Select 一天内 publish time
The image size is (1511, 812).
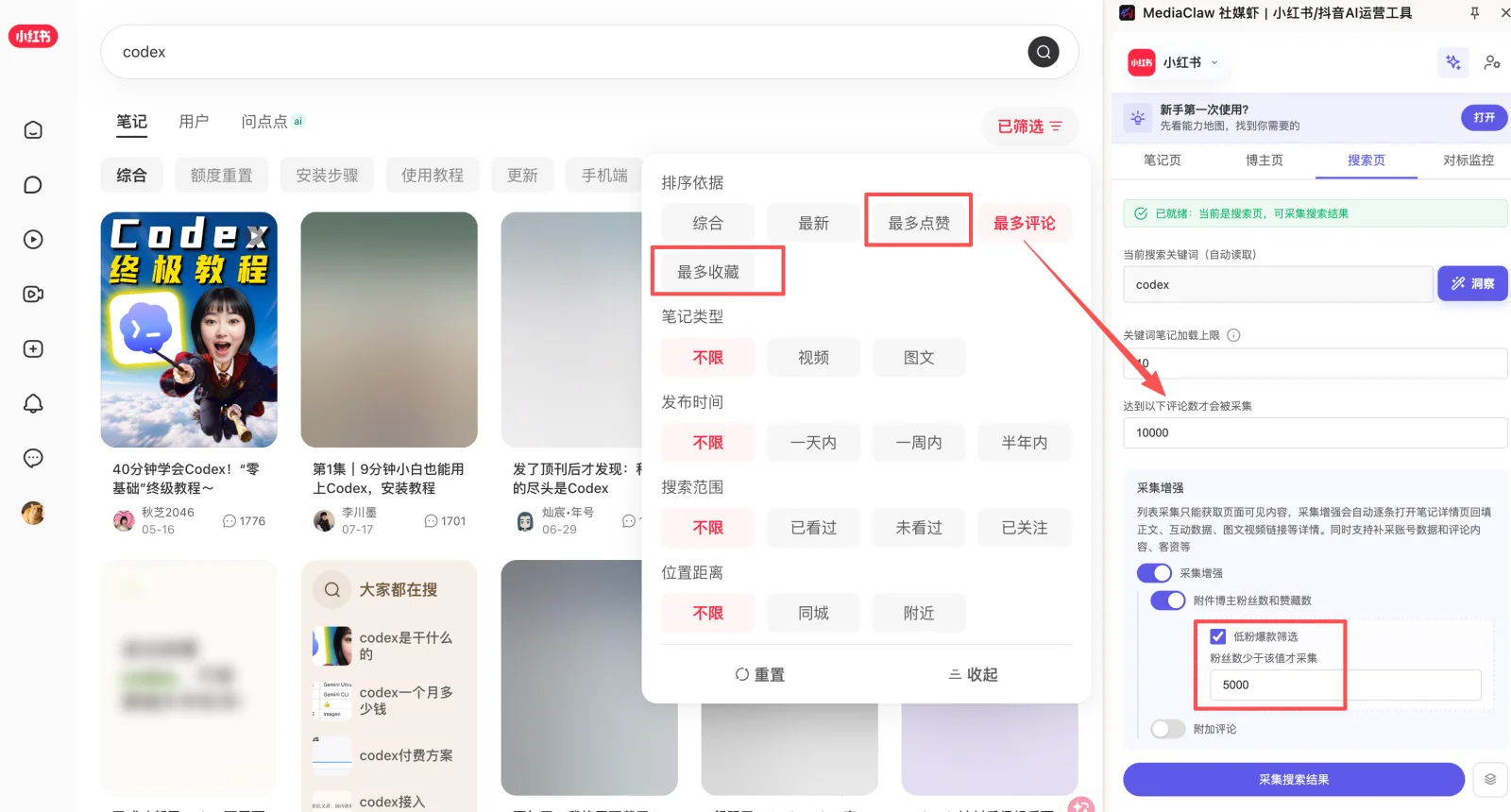pos(813,443)
